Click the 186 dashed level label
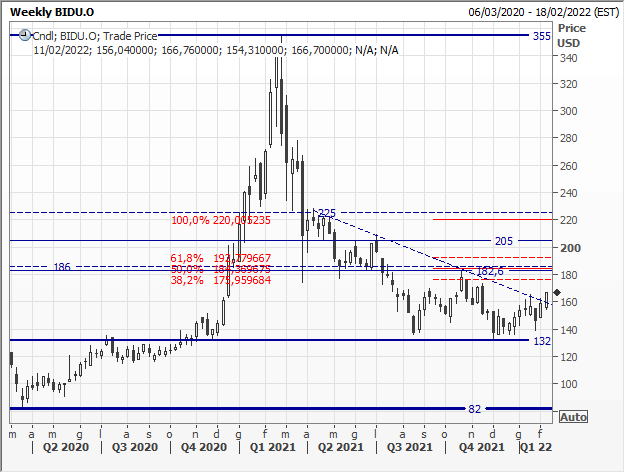625x473 pixels. (x=61, y=267)
